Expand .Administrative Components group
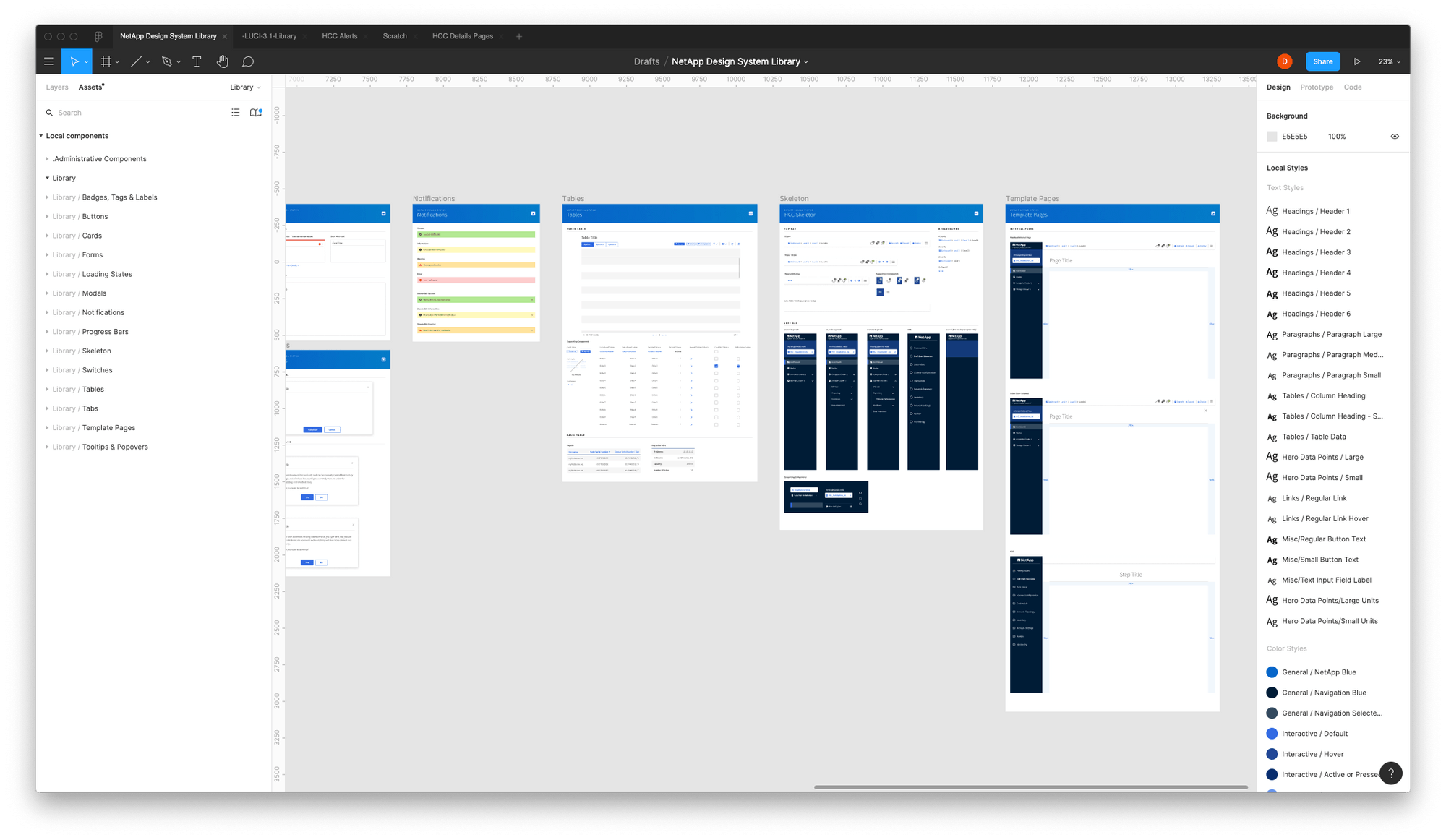 click(48, 159)
